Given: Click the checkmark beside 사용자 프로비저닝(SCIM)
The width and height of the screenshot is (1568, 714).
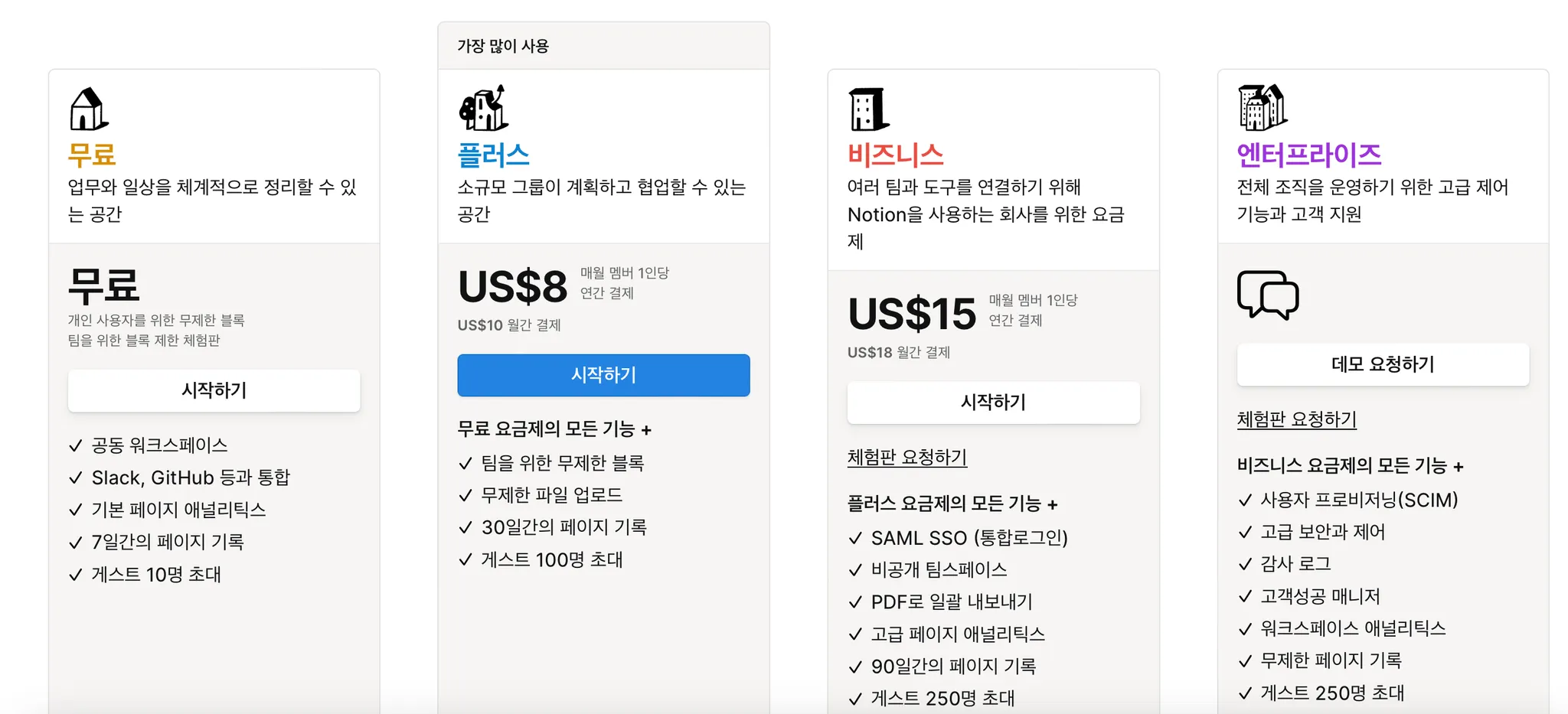Looking at the screenshot, I should pyautogui.click(x=1246, y=500).
